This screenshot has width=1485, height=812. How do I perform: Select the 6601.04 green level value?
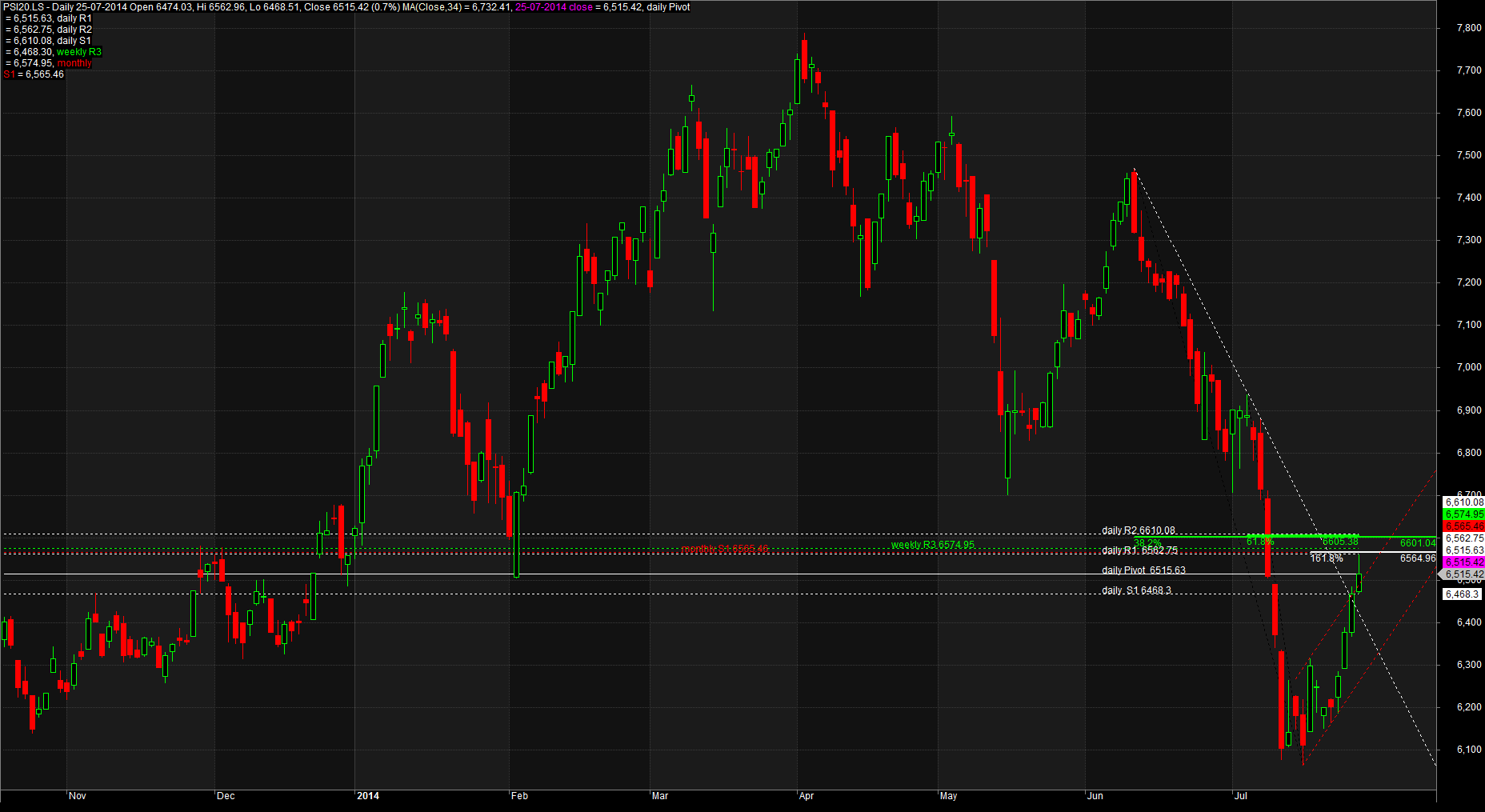(1418, 543)
